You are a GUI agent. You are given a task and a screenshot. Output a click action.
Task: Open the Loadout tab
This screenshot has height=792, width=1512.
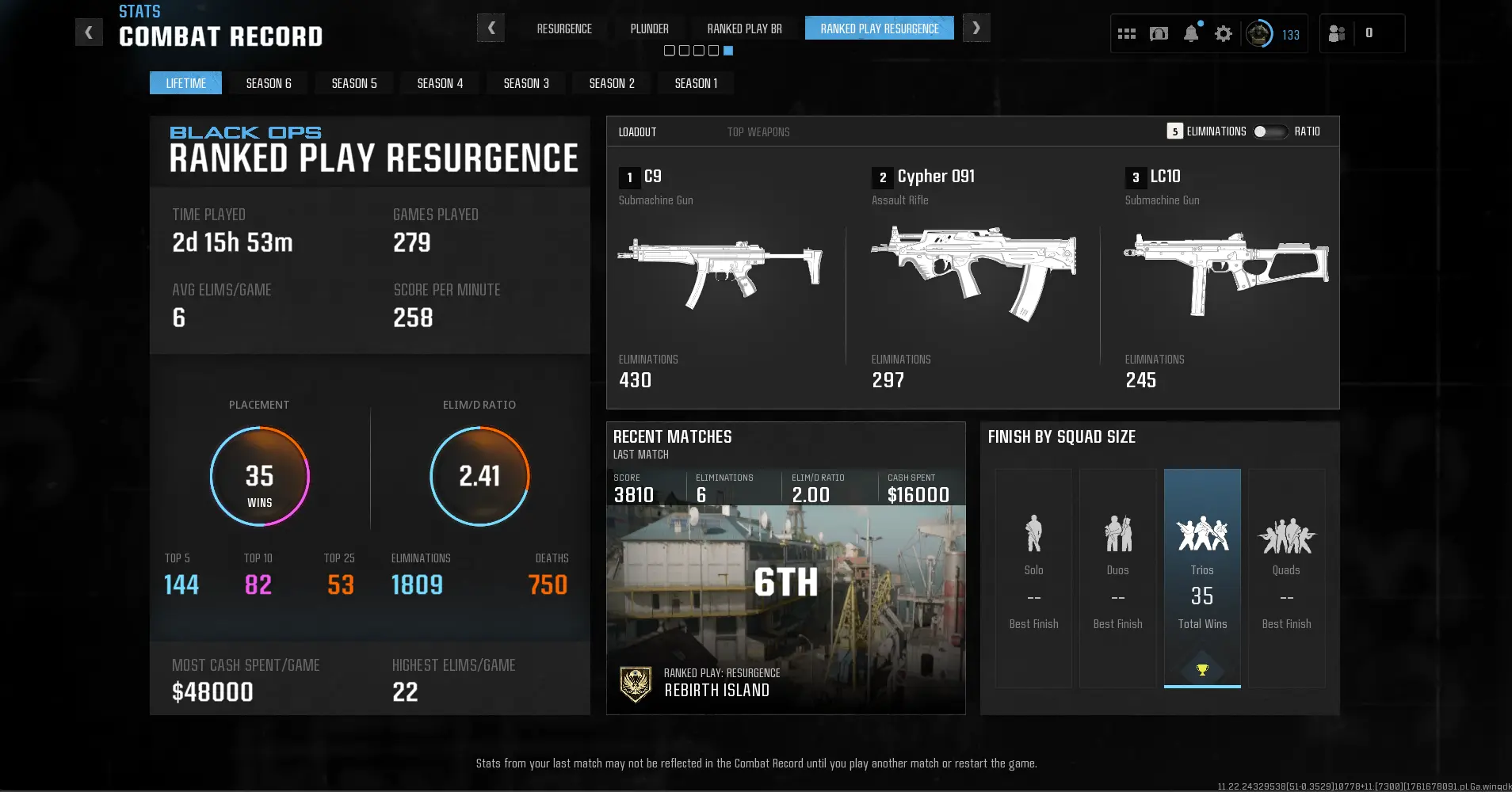pyautogui.click(x=637, y=132)
